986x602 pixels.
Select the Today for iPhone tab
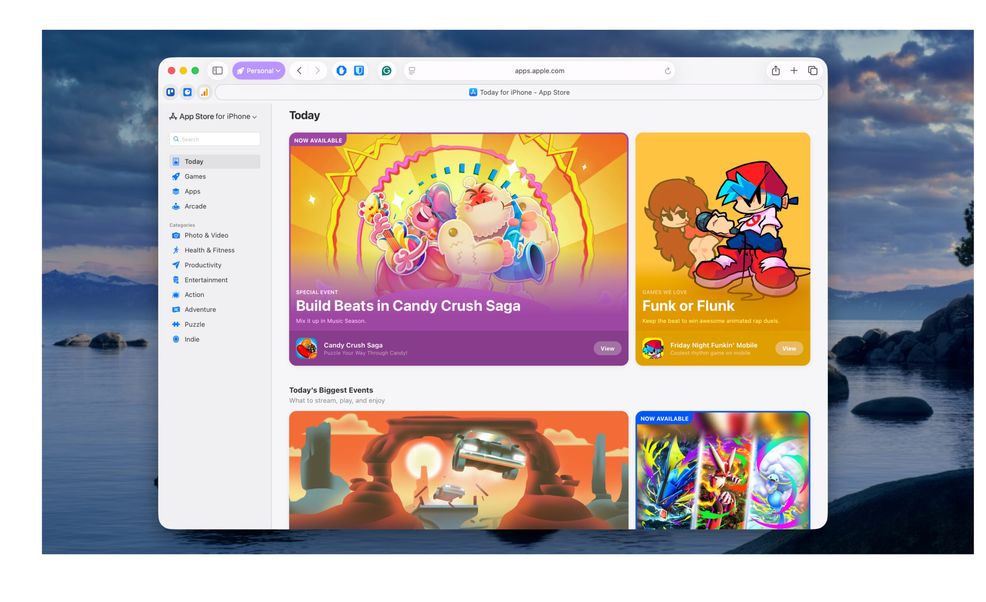[519, 92]
